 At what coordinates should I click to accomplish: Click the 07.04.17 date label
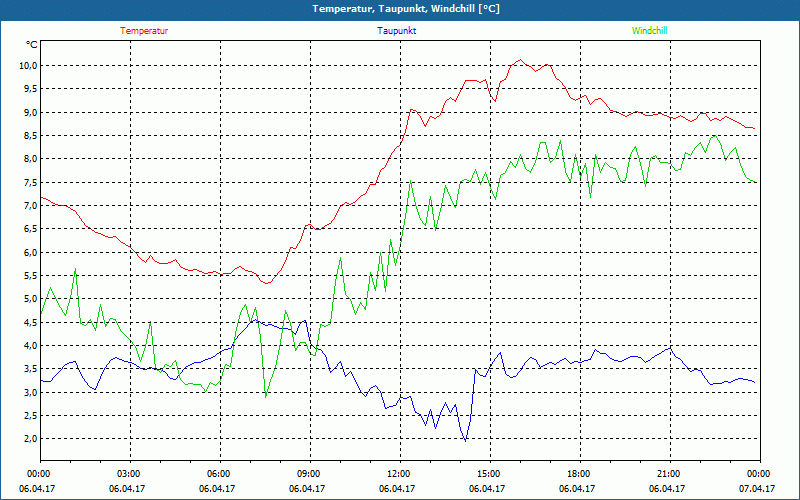click(757, 488)
